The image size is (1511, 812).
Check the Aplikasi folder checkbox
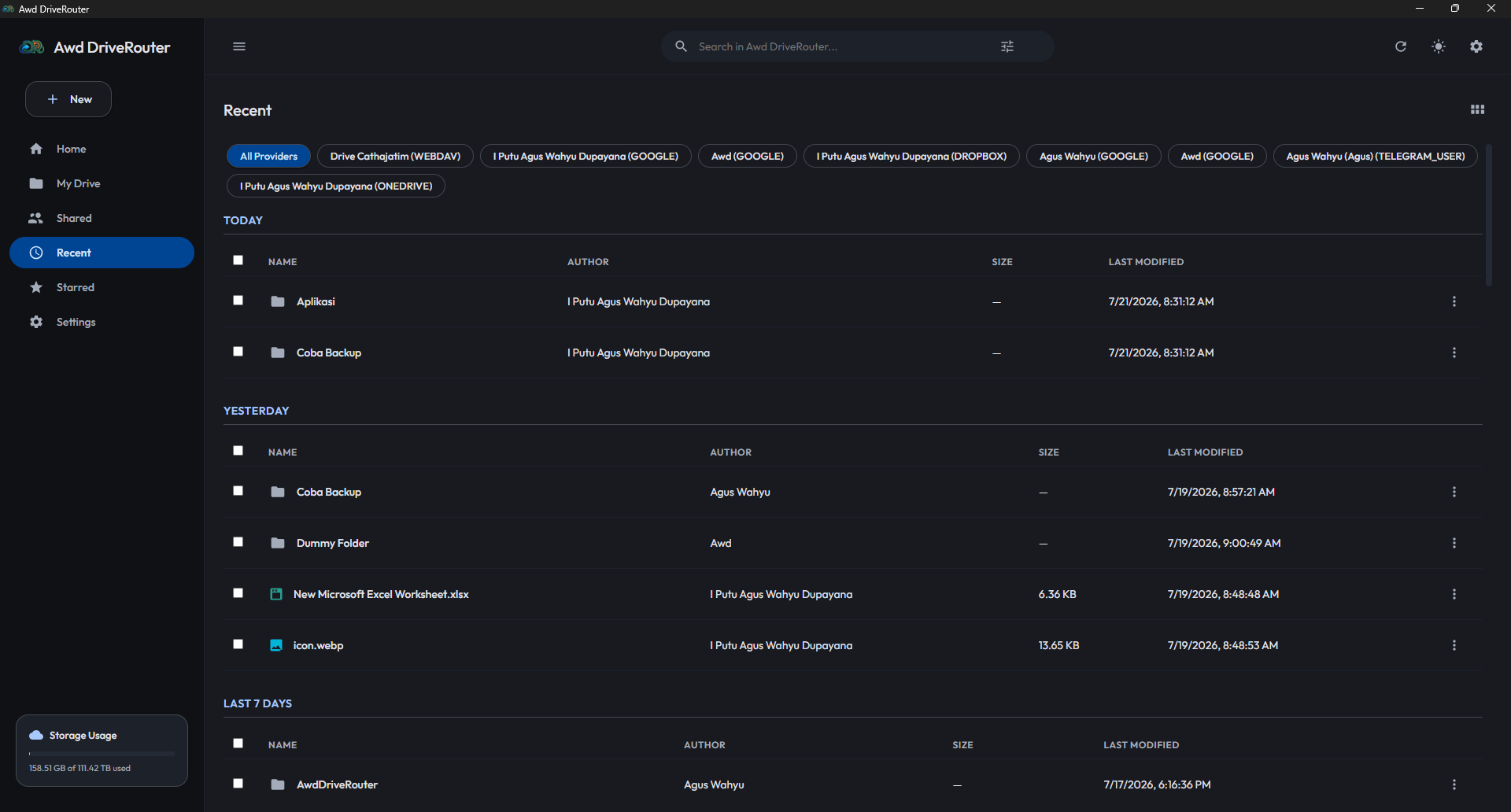(x=238, y=301)
